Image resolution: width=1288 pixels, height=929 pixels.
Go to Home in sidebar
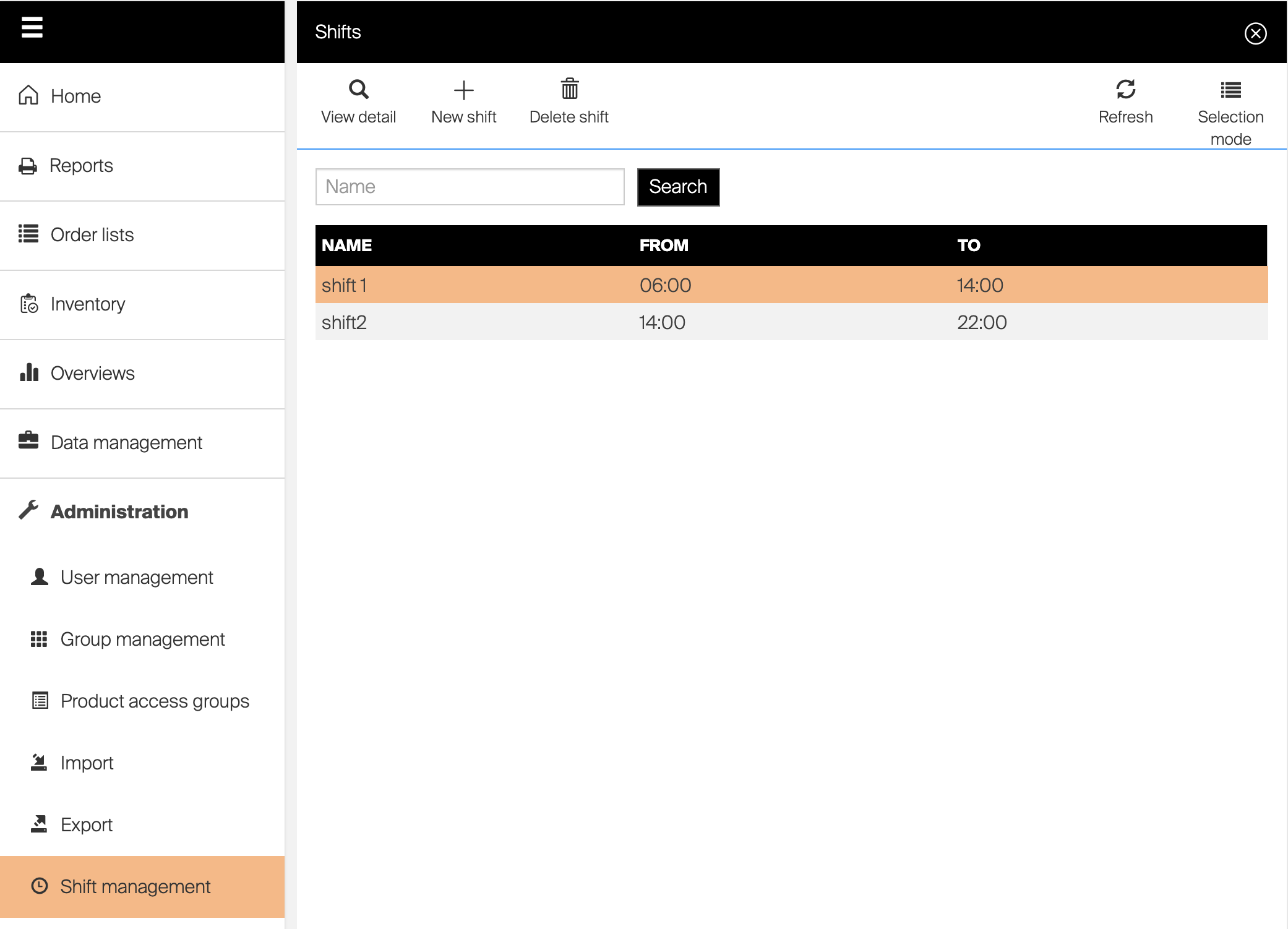pos(75,96)
